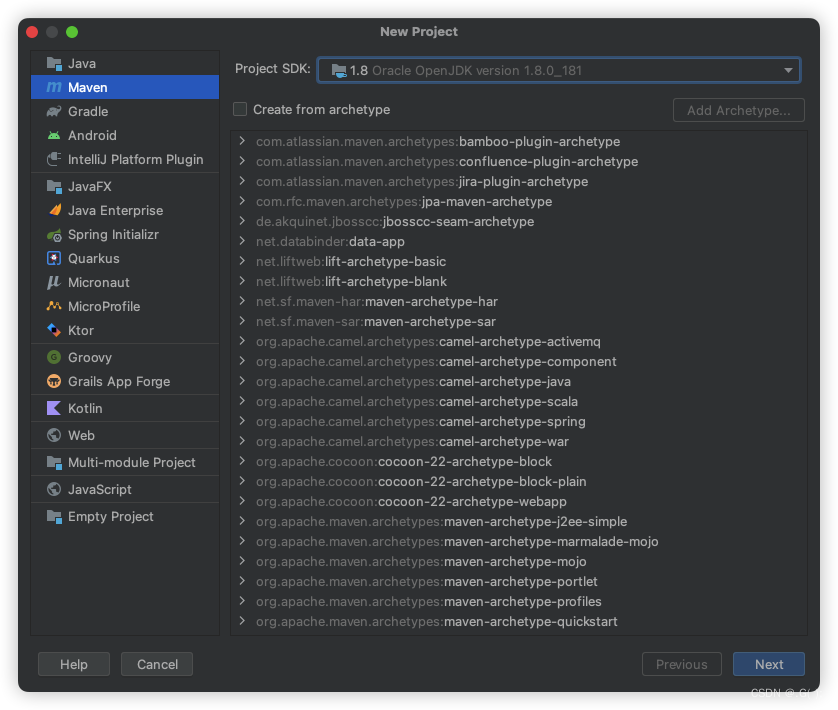Select the Web globe icon
Viewport: 838px width, 710px height.
[54, 435]
